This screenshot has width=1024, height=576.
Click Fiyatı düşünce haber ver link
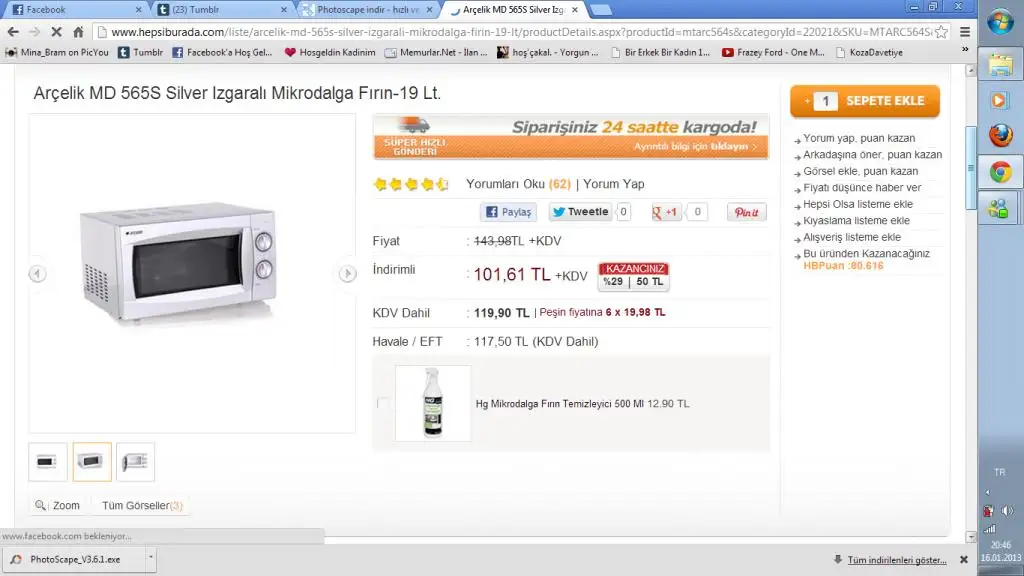pyautogui.click(x=862, y=187)
